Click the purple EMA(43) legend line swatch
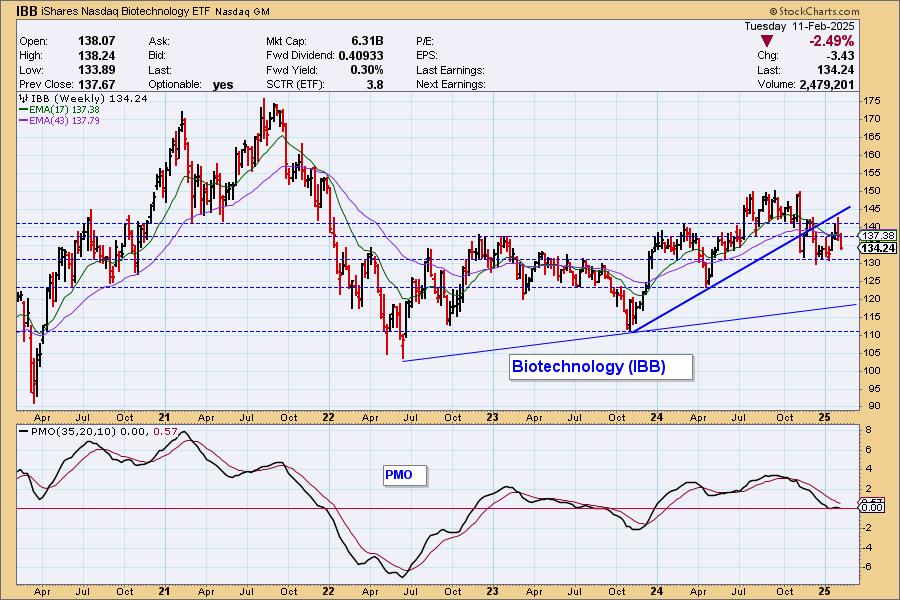 click(x=24, y=121)
